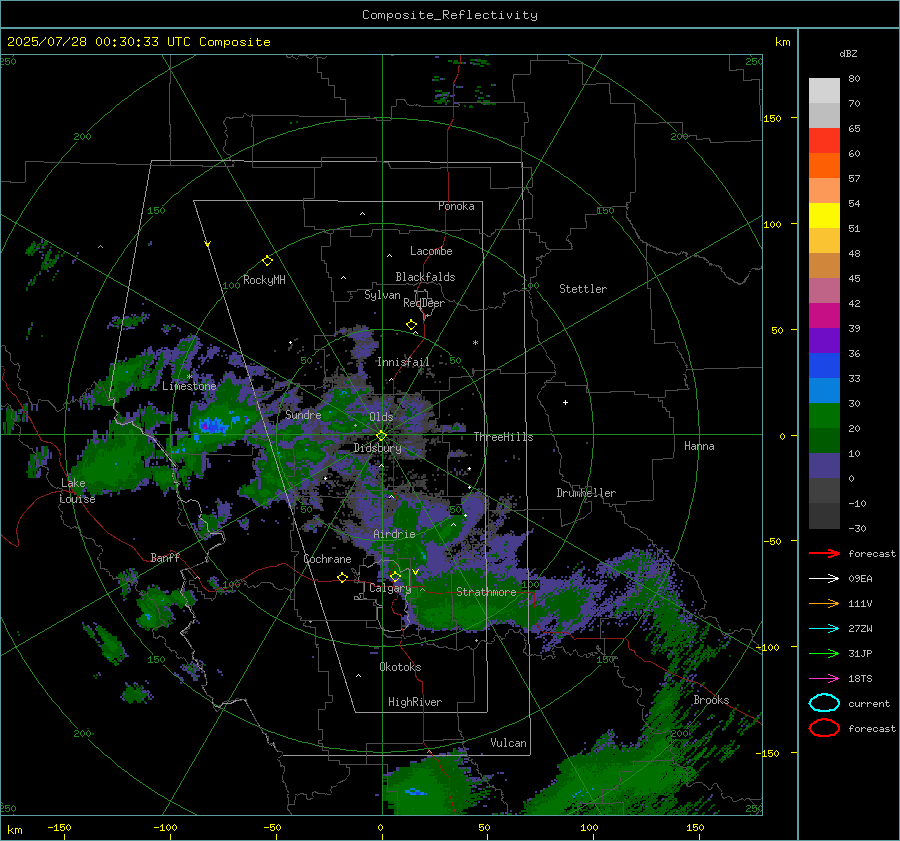
Task: Select the red 65 dBZ color swatch
Action: (x=824, y=141)
